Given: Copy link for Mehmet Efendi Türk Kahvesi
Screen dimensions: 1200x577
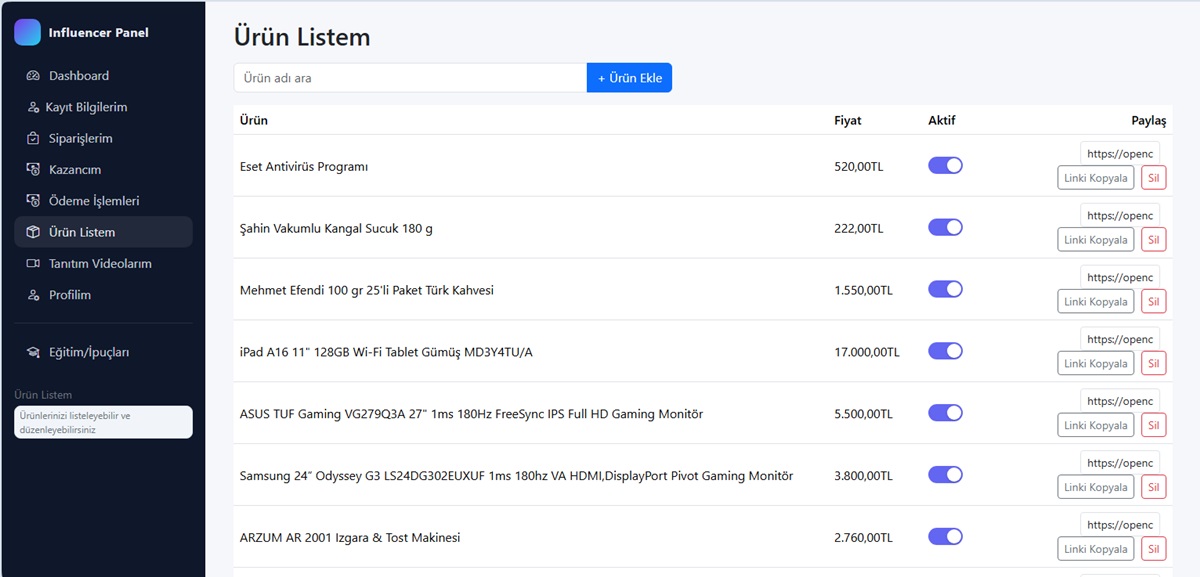Looking at the screenshot, I should [x=1095, y=302].
